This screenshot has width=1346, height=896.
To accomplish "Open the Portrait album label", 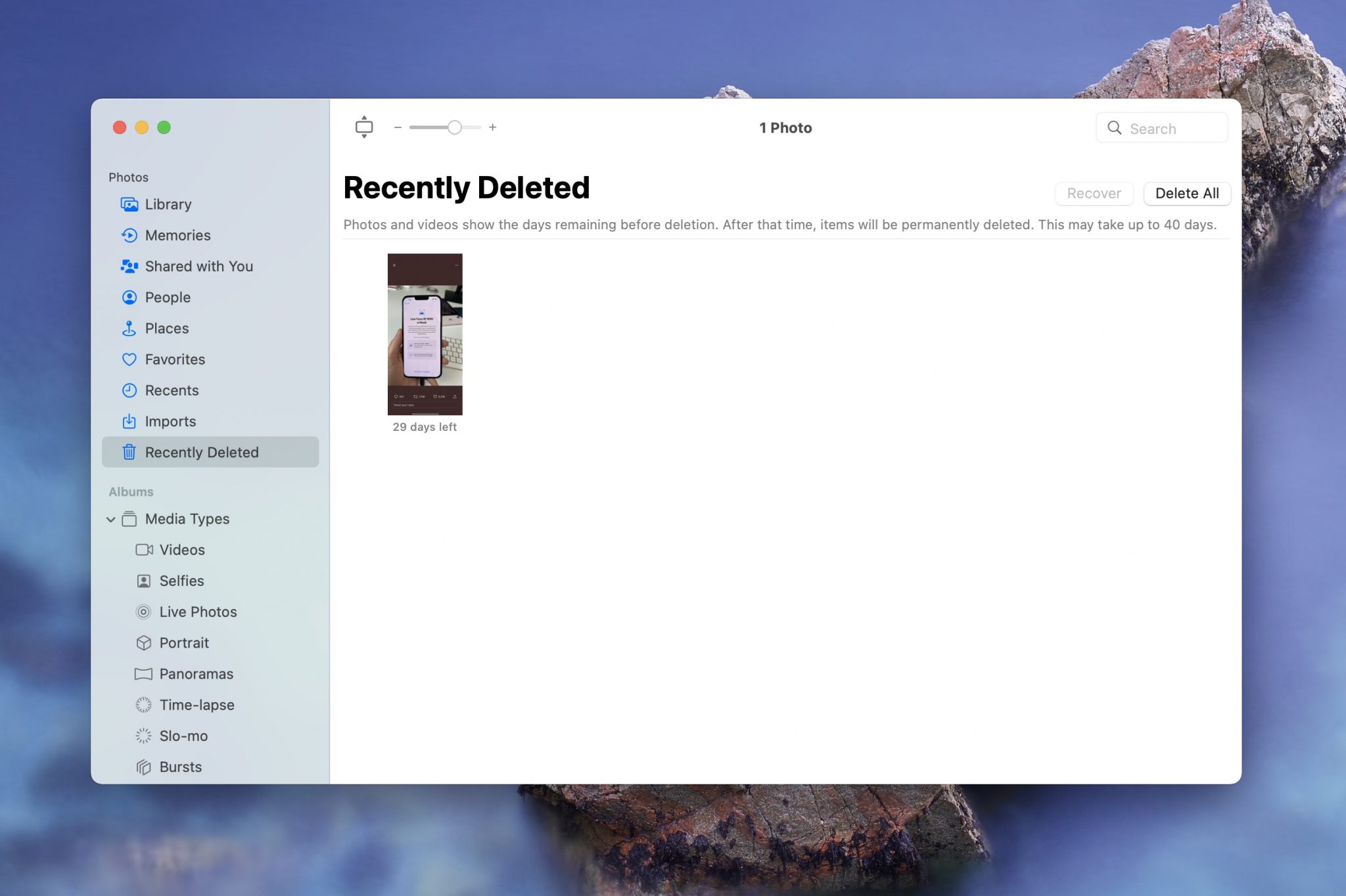I will coord(184,643).
